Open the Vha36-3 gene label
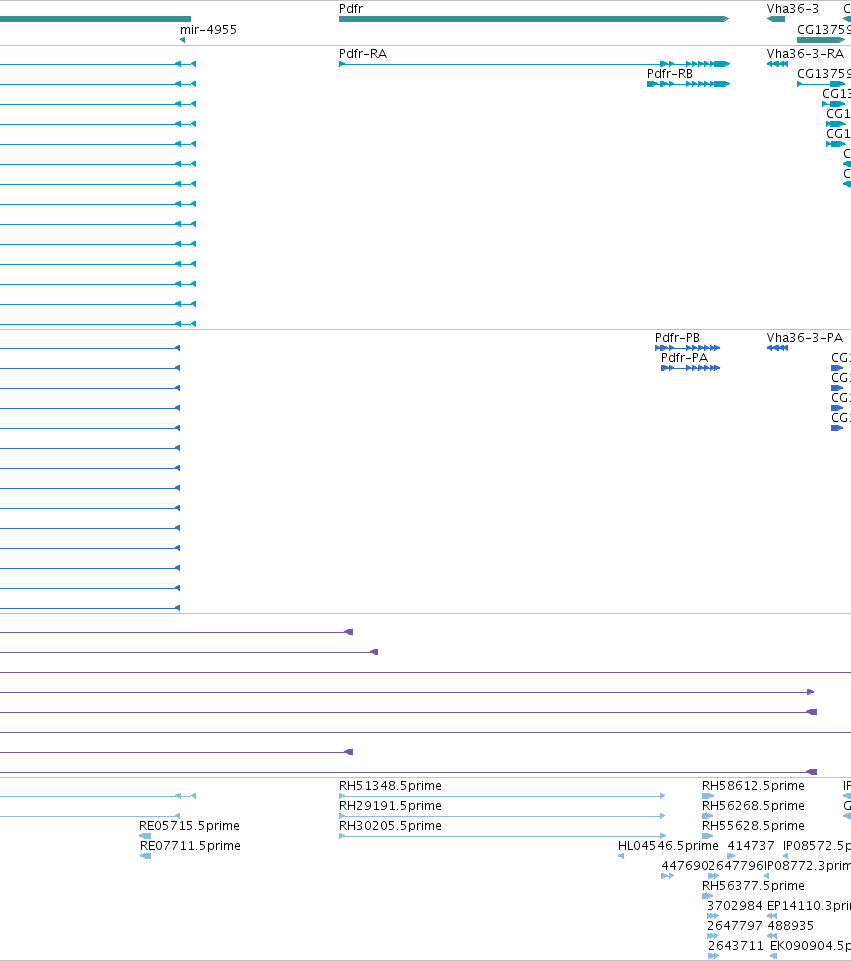The image size is (851, 961). pyautogui.click(x=792, y=9)
